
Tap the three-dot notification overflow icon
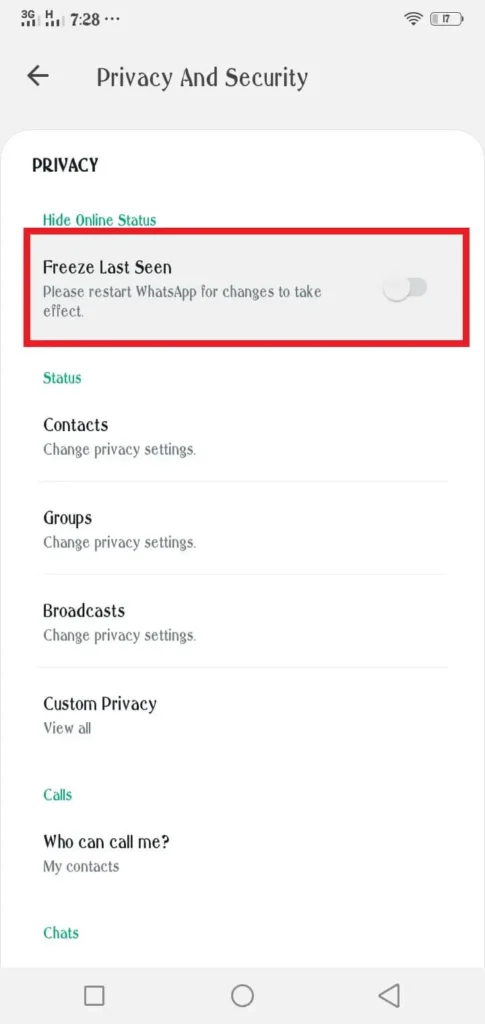[112, 20]
